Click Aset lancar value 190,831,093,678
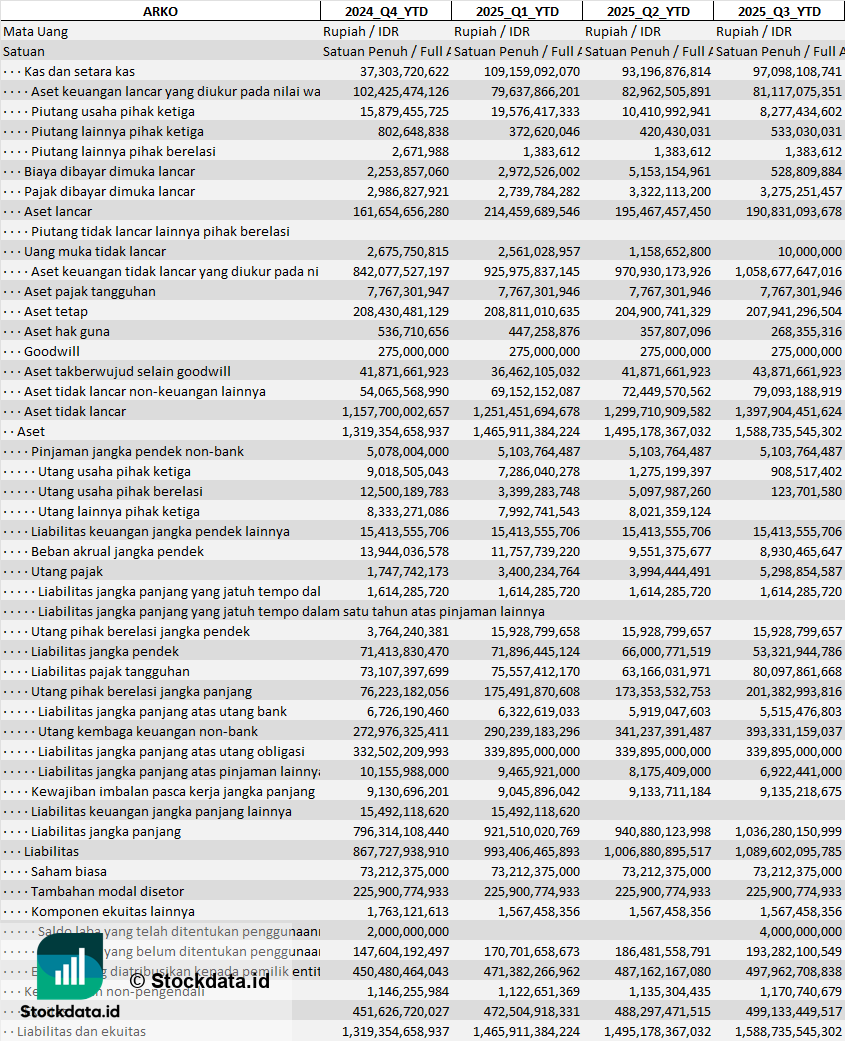The height and width of the screenshot is (1041, 845). [793, 212]
